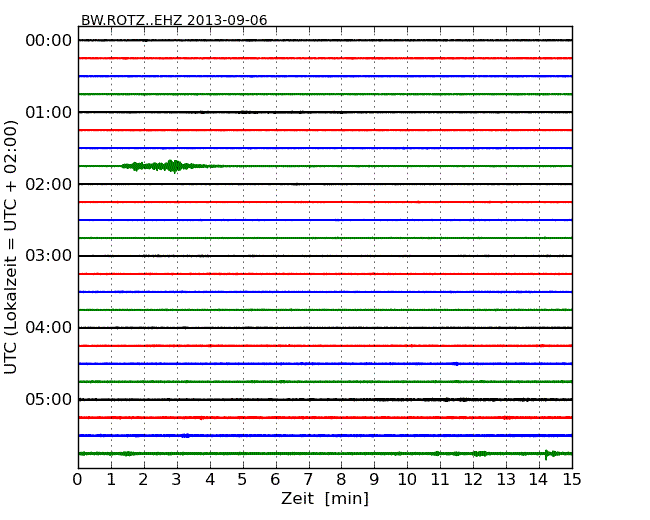Click the black trace disturbance near minute 11 at 05:00
Image resolution: width=650 pixels, height=520 pixels.
[446, 399]
